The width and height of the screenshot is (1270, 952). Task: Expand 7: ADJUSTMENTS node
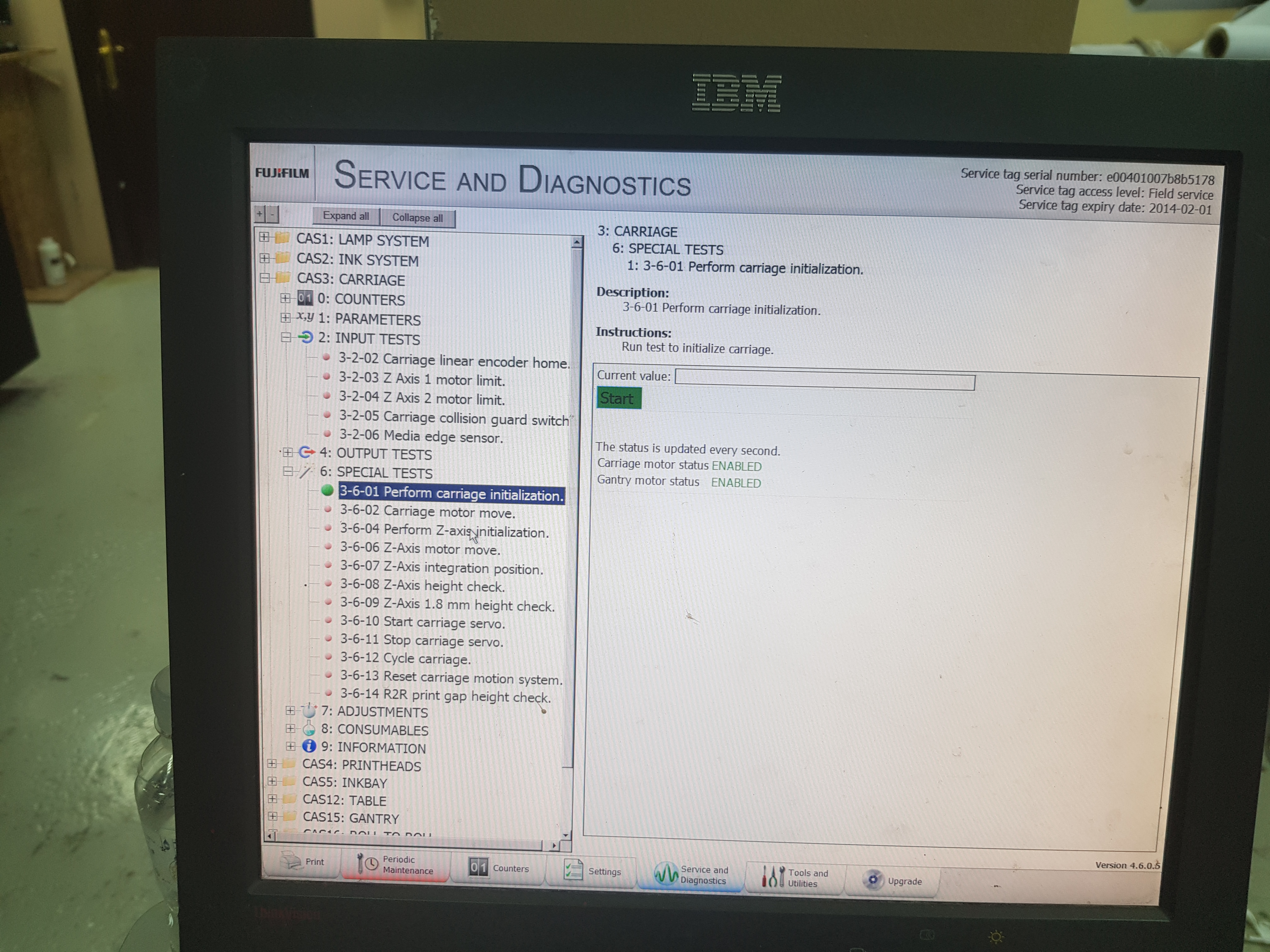pyautogui.click(x=290, y=711)
